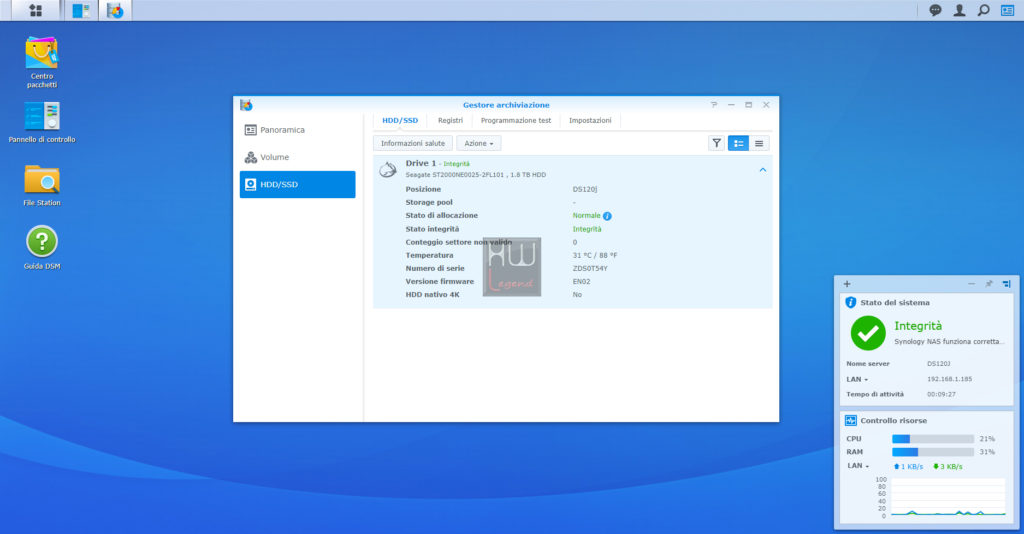Screen dimensions: 1024x534
Task: Open the Azione dropdown
Action: [479, 144]
